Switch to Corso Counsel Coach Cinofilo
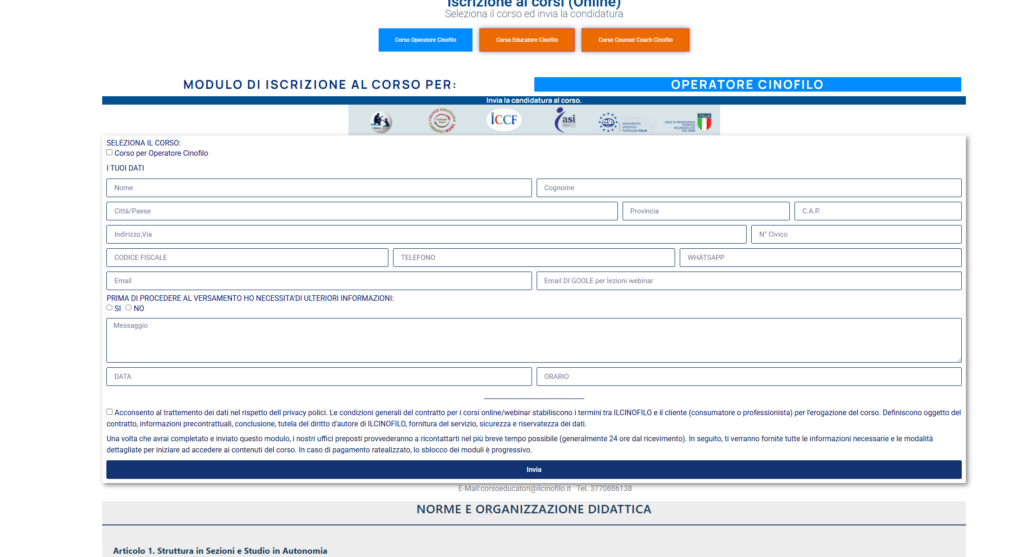The width and height of the screenshot is (1024, 557). pos(635,40)
